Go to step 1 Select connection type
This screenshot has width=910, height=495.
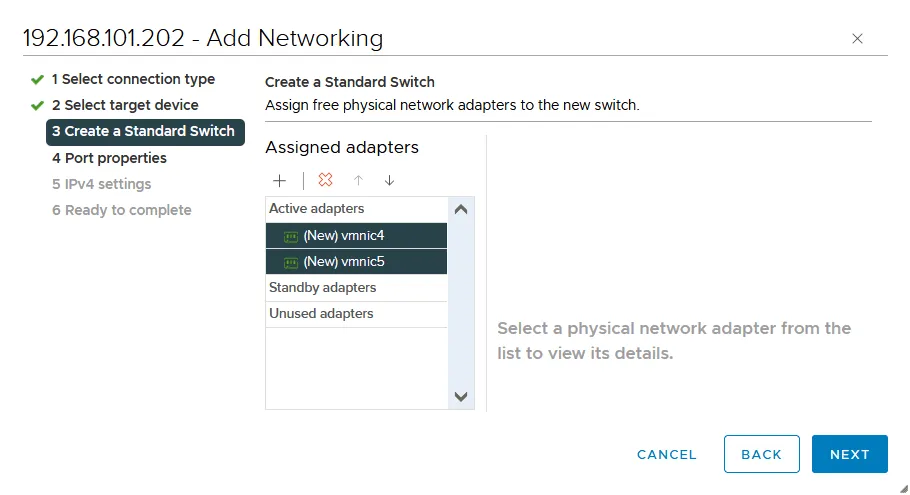point(133,79)
